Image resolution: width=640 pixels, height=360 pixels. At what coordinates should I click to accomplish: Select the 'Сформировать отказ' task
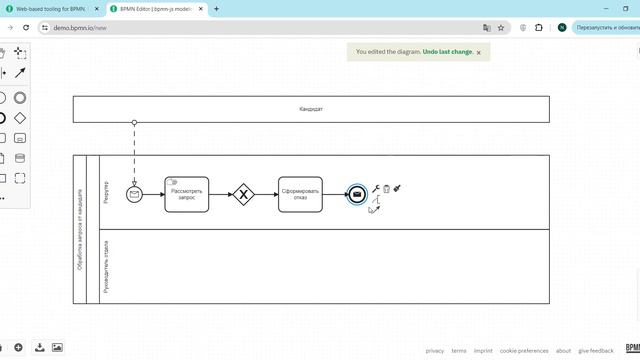(x=300, y=194)
